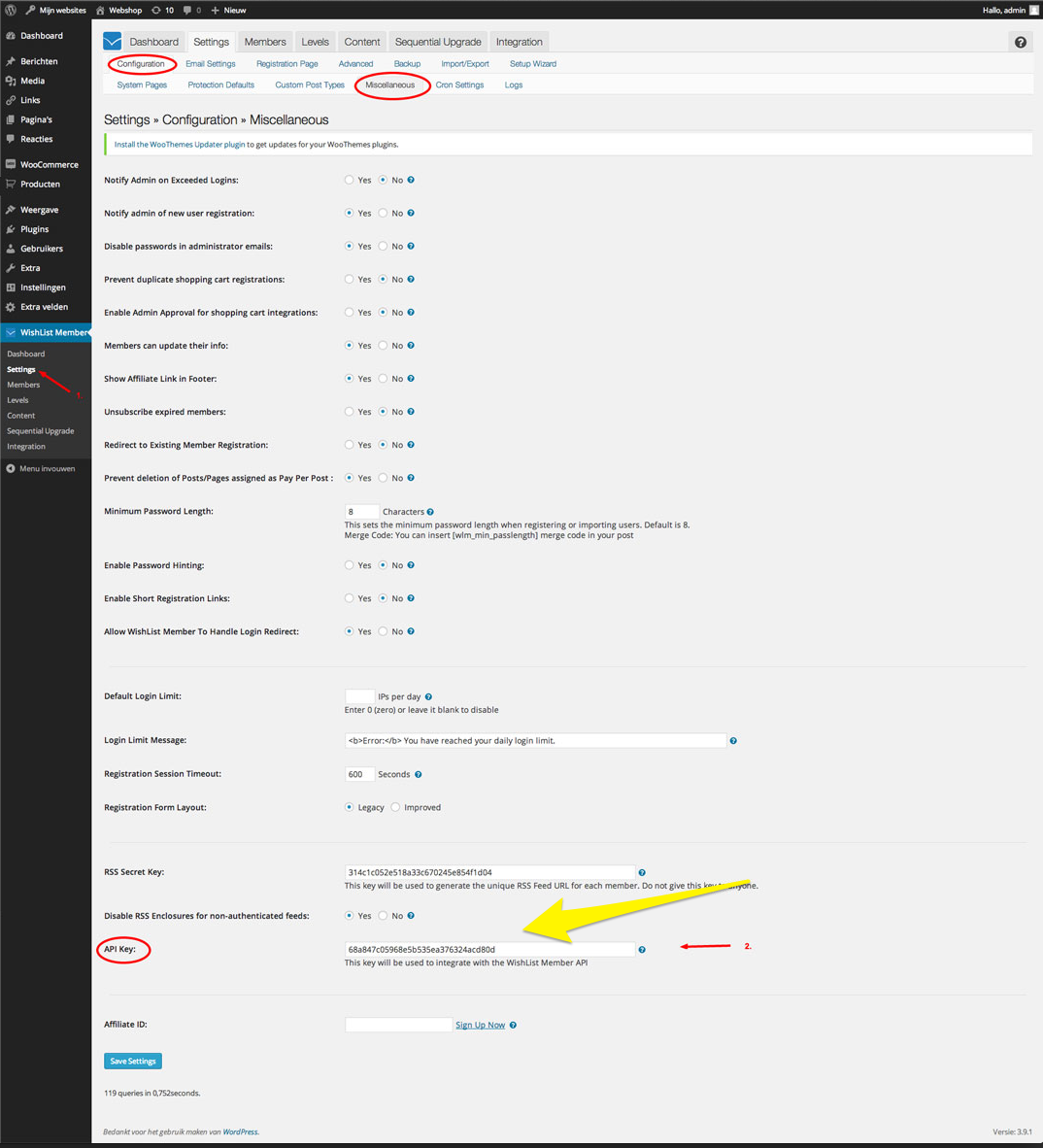The height and width of the screenshot is (1148, 1043).
Task: Set Members can update their info to No
Action: [383, 346]
